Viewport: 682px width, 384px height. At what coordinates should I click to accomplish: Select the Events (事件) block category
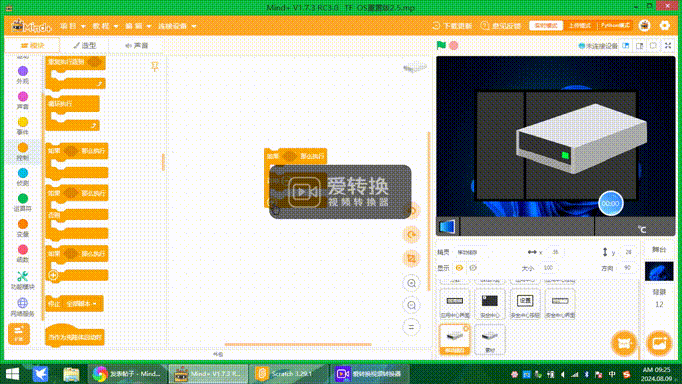[23, 126]
